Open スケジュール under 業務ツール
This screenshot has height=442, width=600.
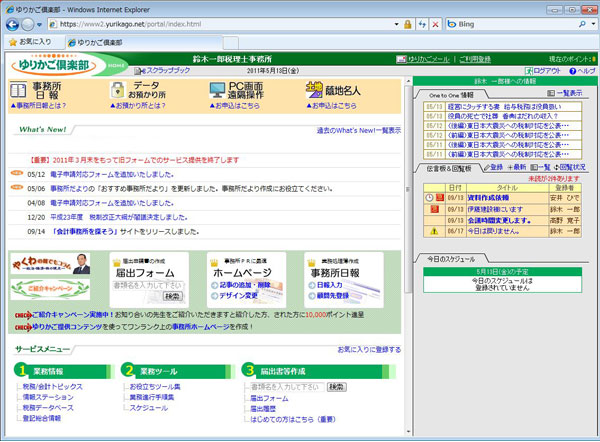[x=148, y=408]
